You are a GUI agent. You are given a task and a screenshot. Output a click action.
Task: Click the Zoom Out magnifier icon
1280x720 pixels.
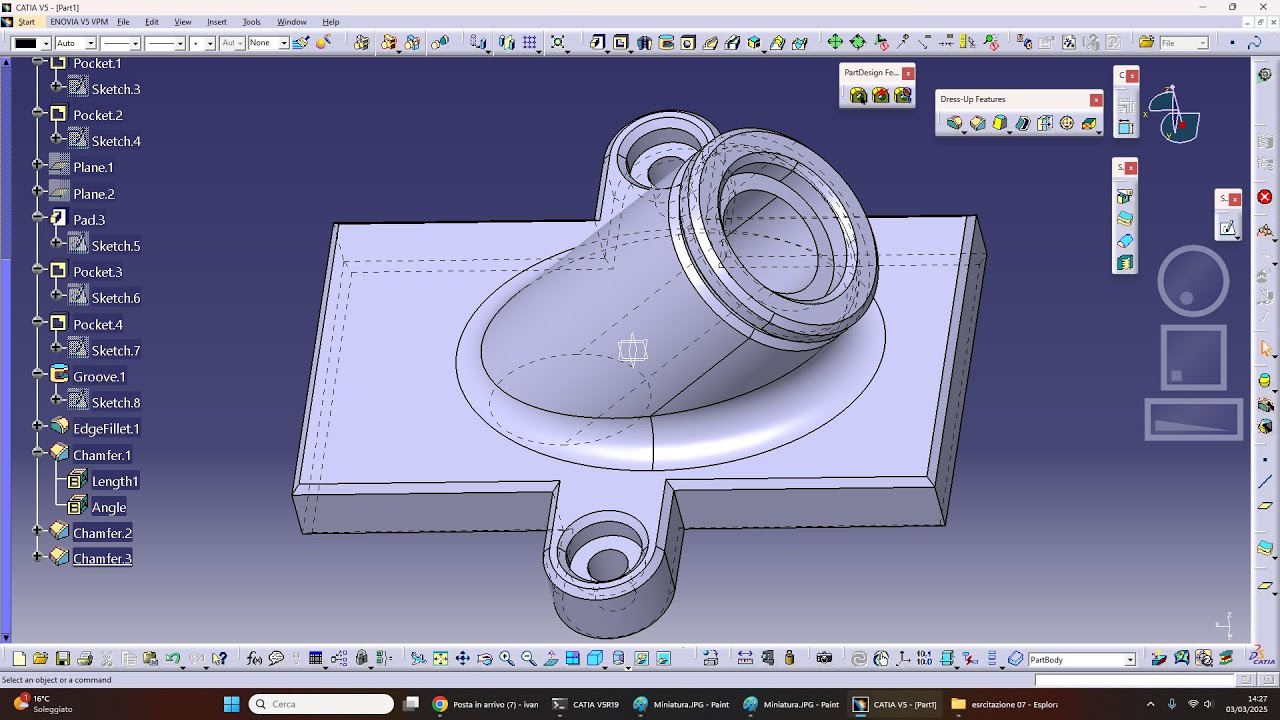coord(528,658)
